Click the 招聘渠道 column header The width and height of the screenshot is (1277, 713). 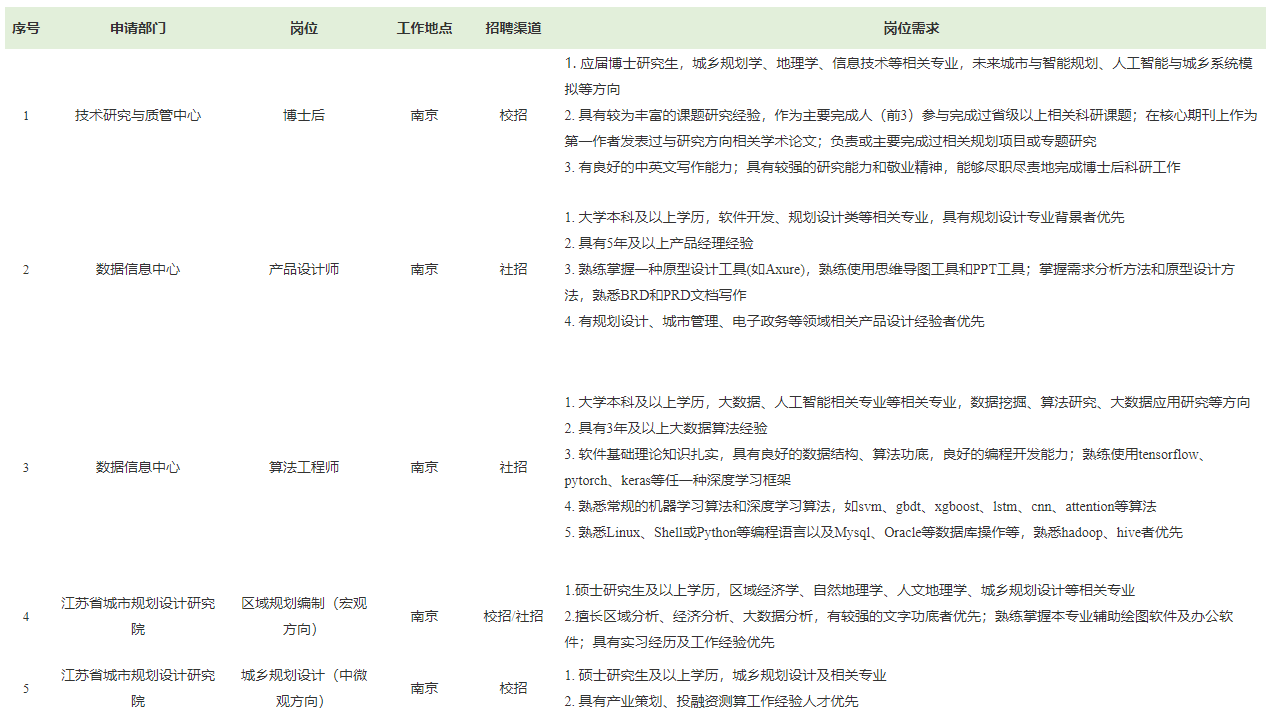tap(514, 29)
